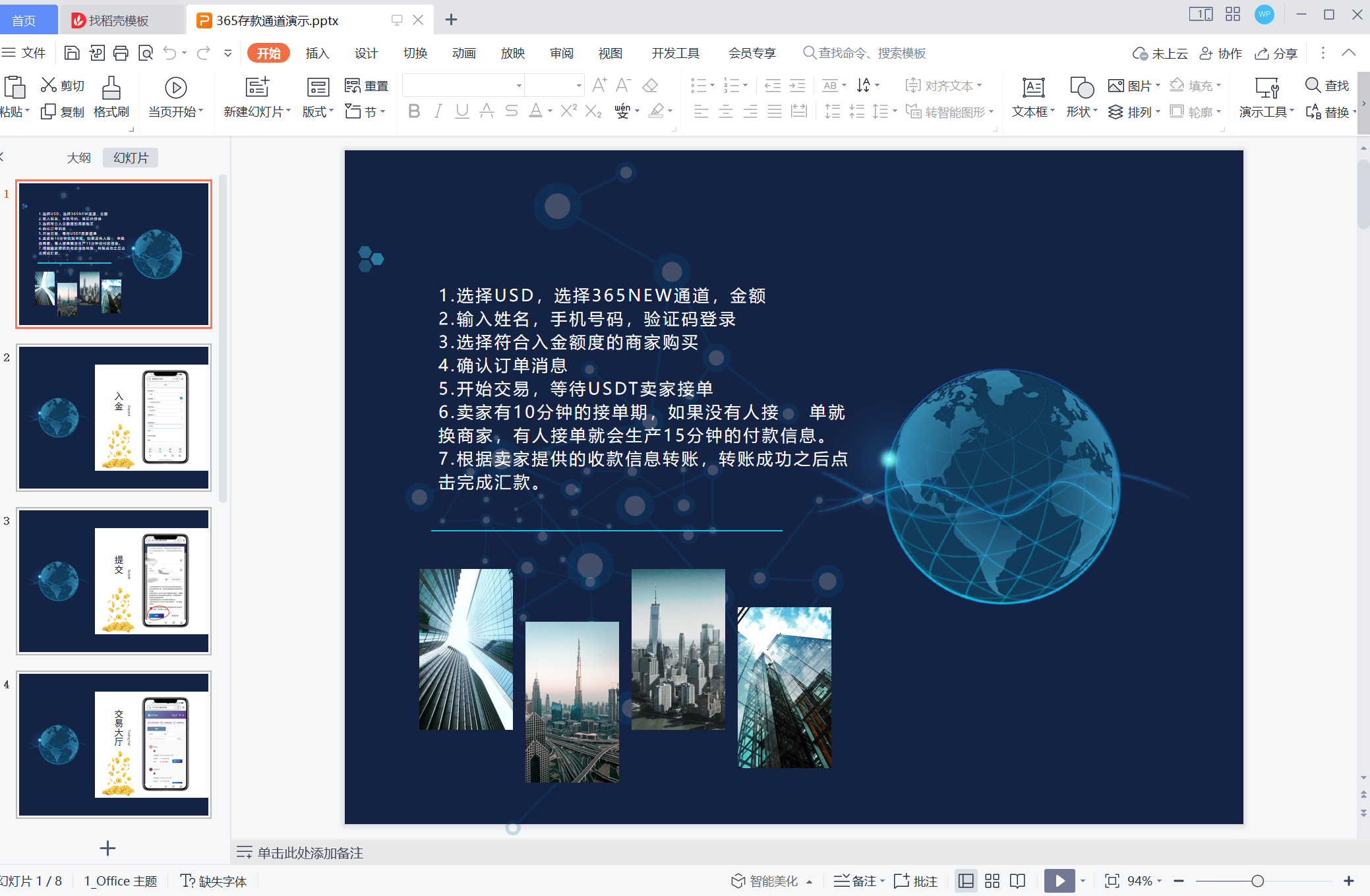Viewport: 1370px width, 896px height.
Task: Decrease indent icon
Action: (773, 85)
